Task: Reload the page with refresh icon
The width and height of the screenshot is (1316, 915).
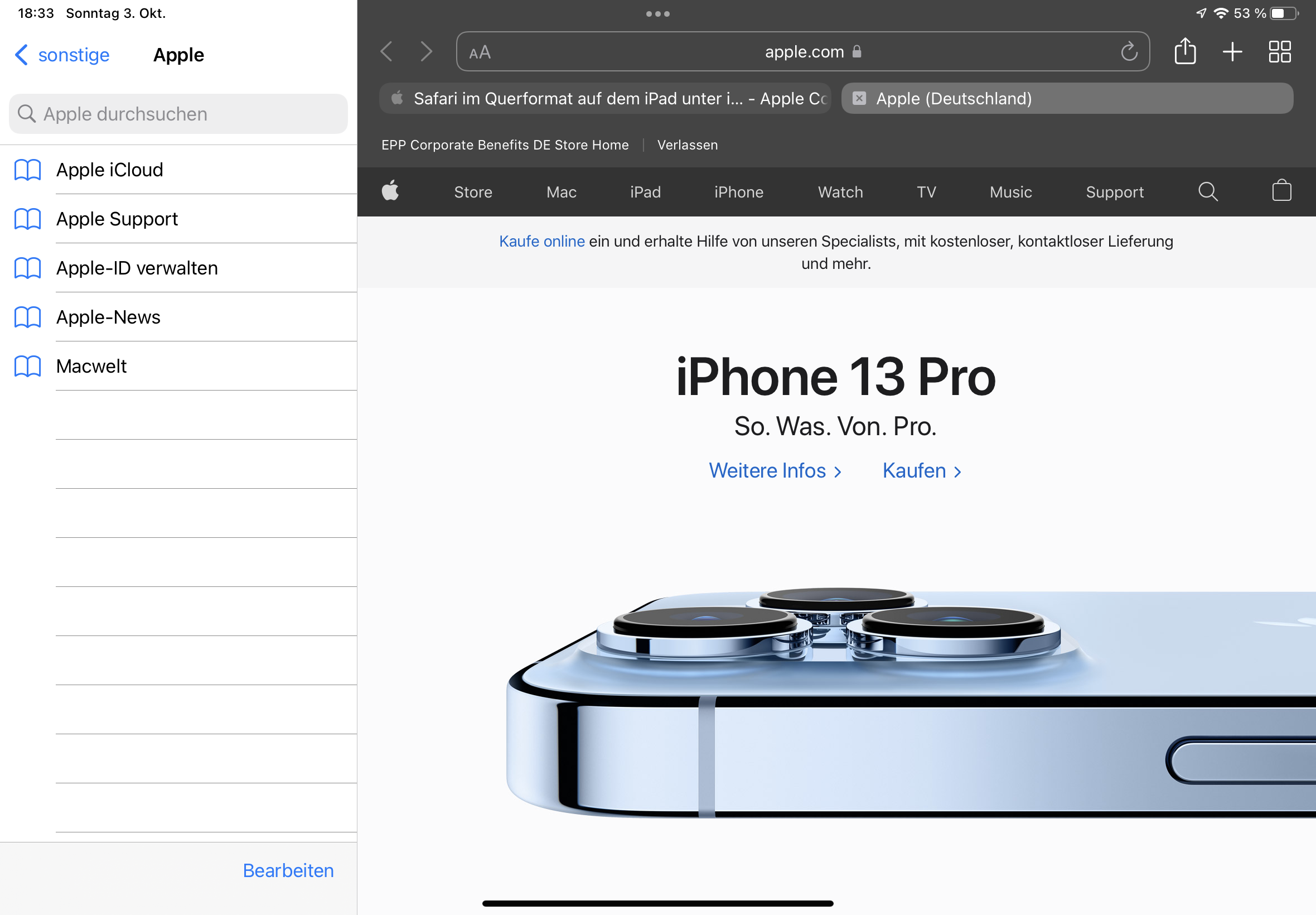Action: point(1129,51)
